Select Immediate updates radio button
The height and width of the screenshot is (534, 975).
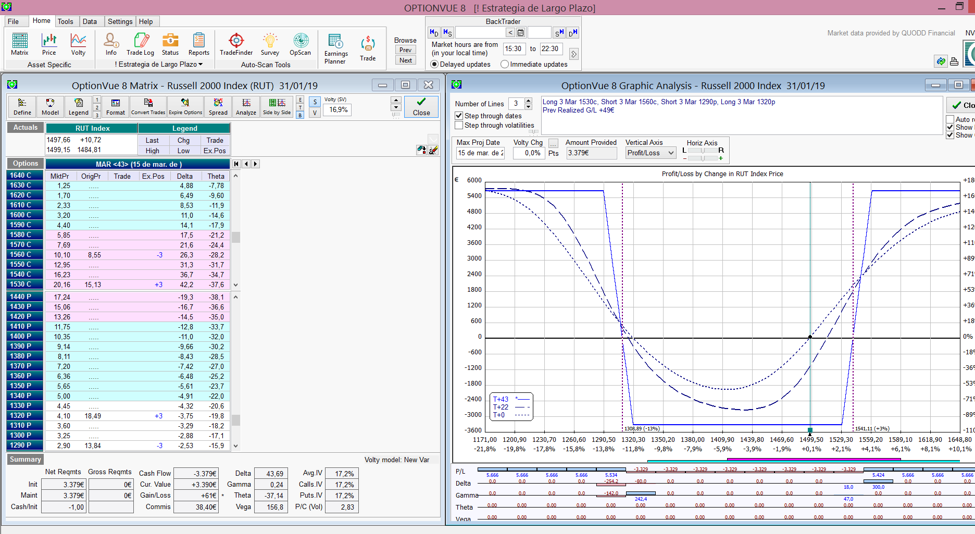[x=504, y=64]
